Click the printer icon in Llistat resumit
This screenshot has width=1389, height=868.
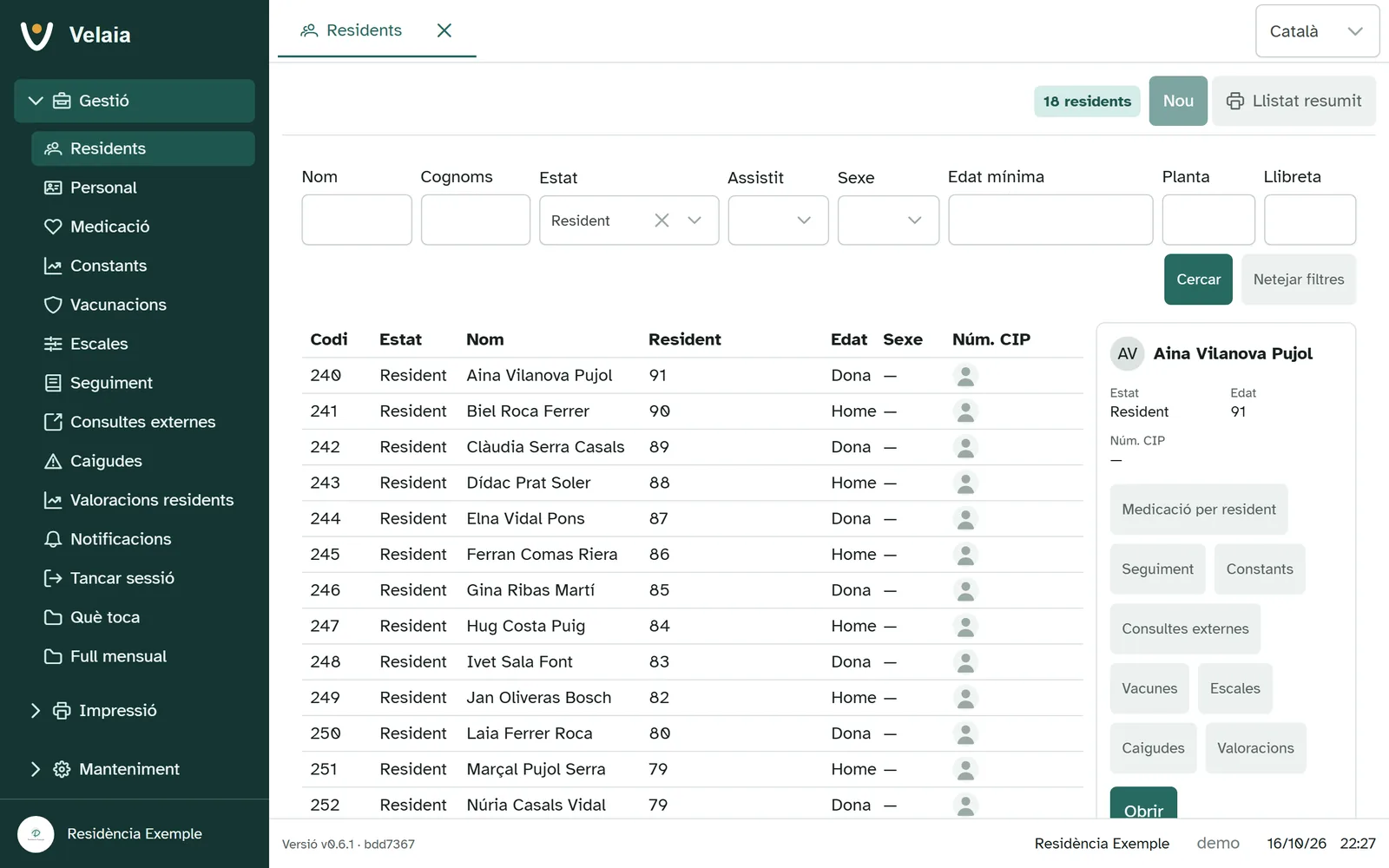(1234, 102)
